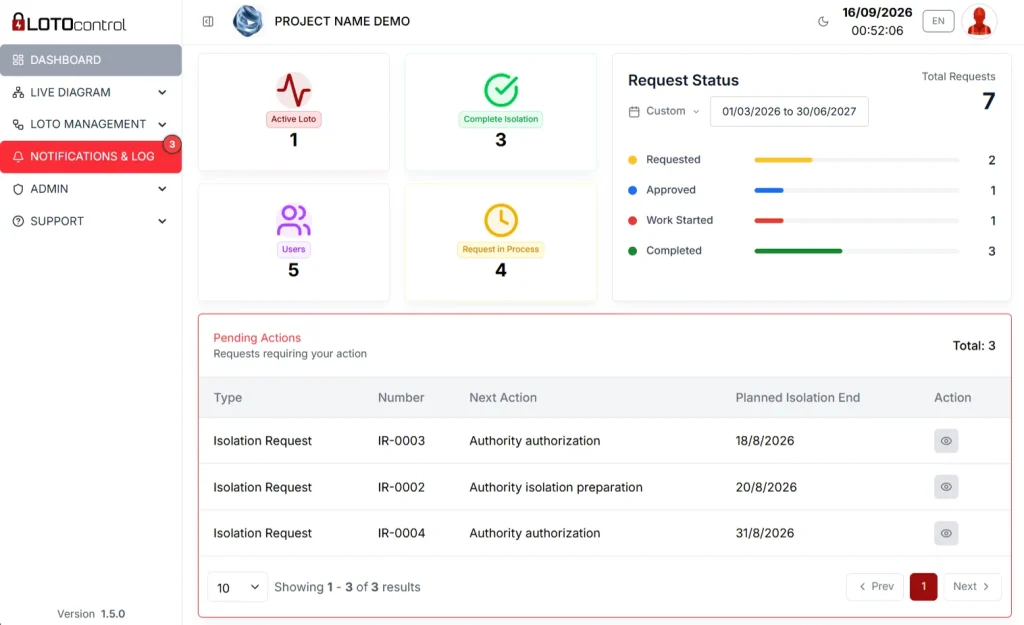Click the IR-0002 number cell
The image size is (1024, 625).
(401, 487)
